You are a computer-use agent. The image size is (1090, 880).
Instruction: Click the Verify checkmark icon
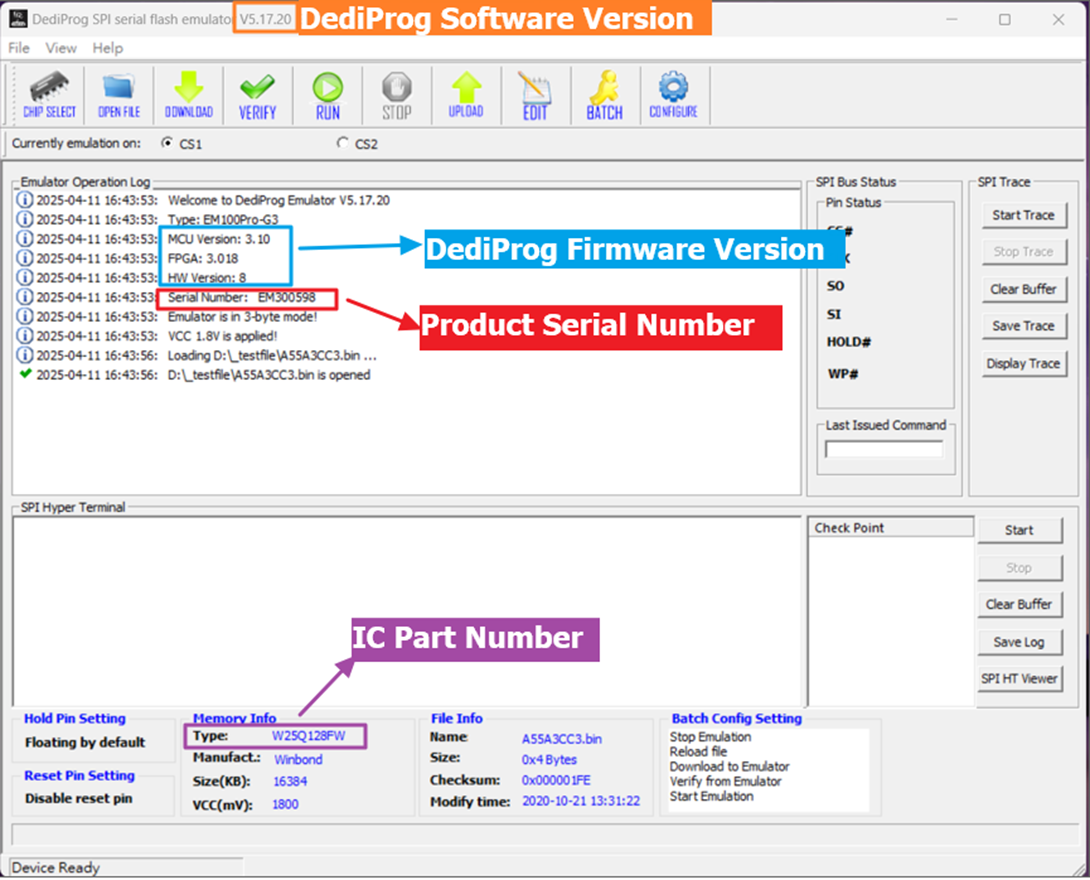pos(257,95)
